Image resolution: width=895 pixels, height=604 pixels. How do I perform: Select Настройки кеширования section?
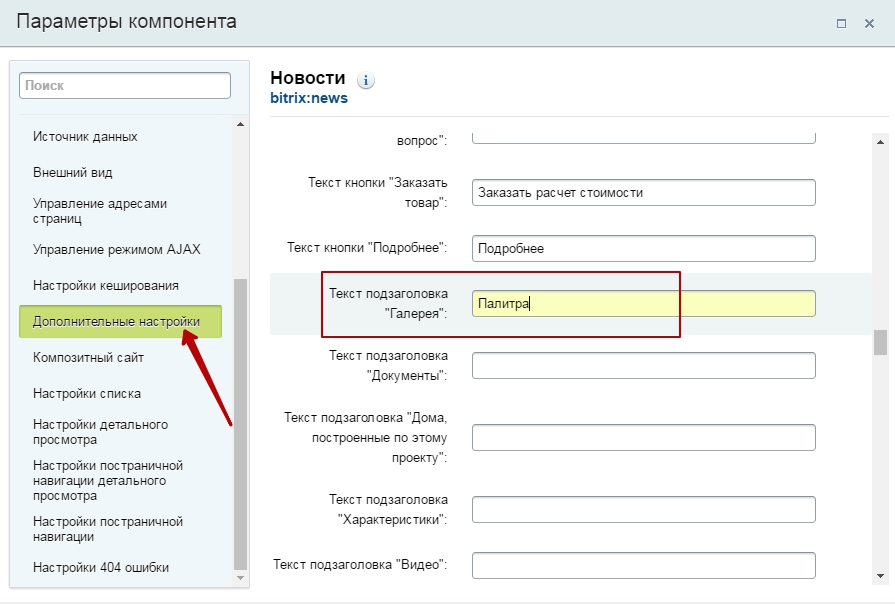point(105,285)
